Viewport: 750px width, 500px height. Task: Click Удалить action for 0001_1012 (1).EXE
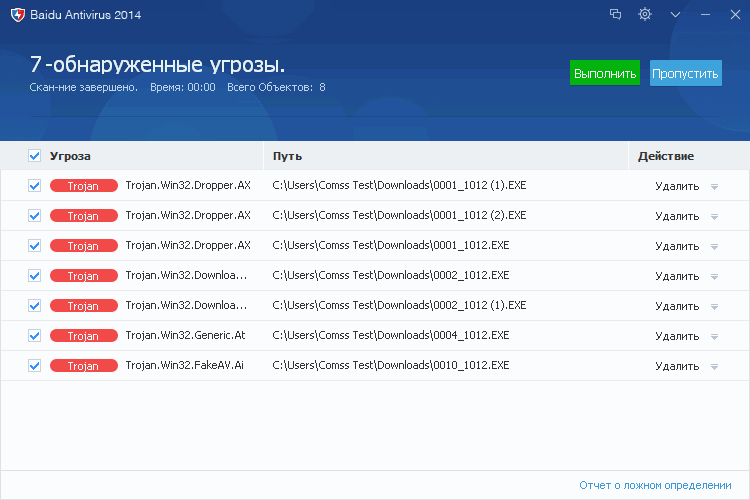[x=677, y=187]
